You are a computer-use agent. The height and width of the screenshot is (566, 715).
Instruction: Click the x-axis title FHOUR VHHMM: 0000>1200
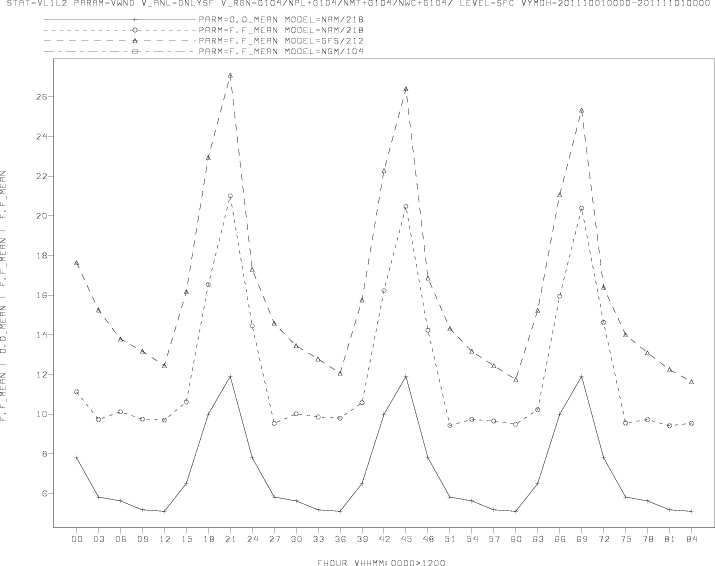click(381, 563)
